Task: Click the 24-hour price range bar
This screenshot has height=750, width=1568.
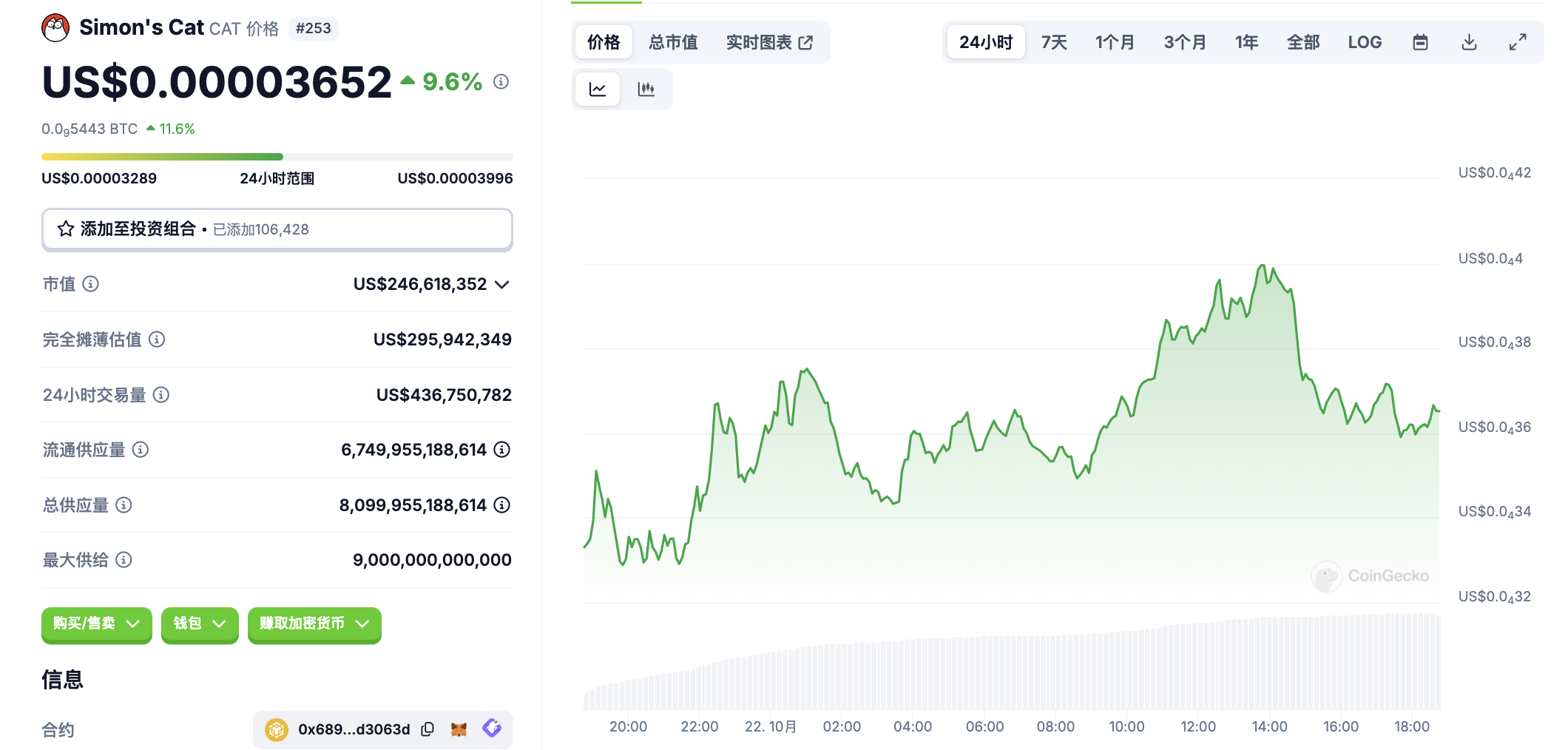Action: 277,157
